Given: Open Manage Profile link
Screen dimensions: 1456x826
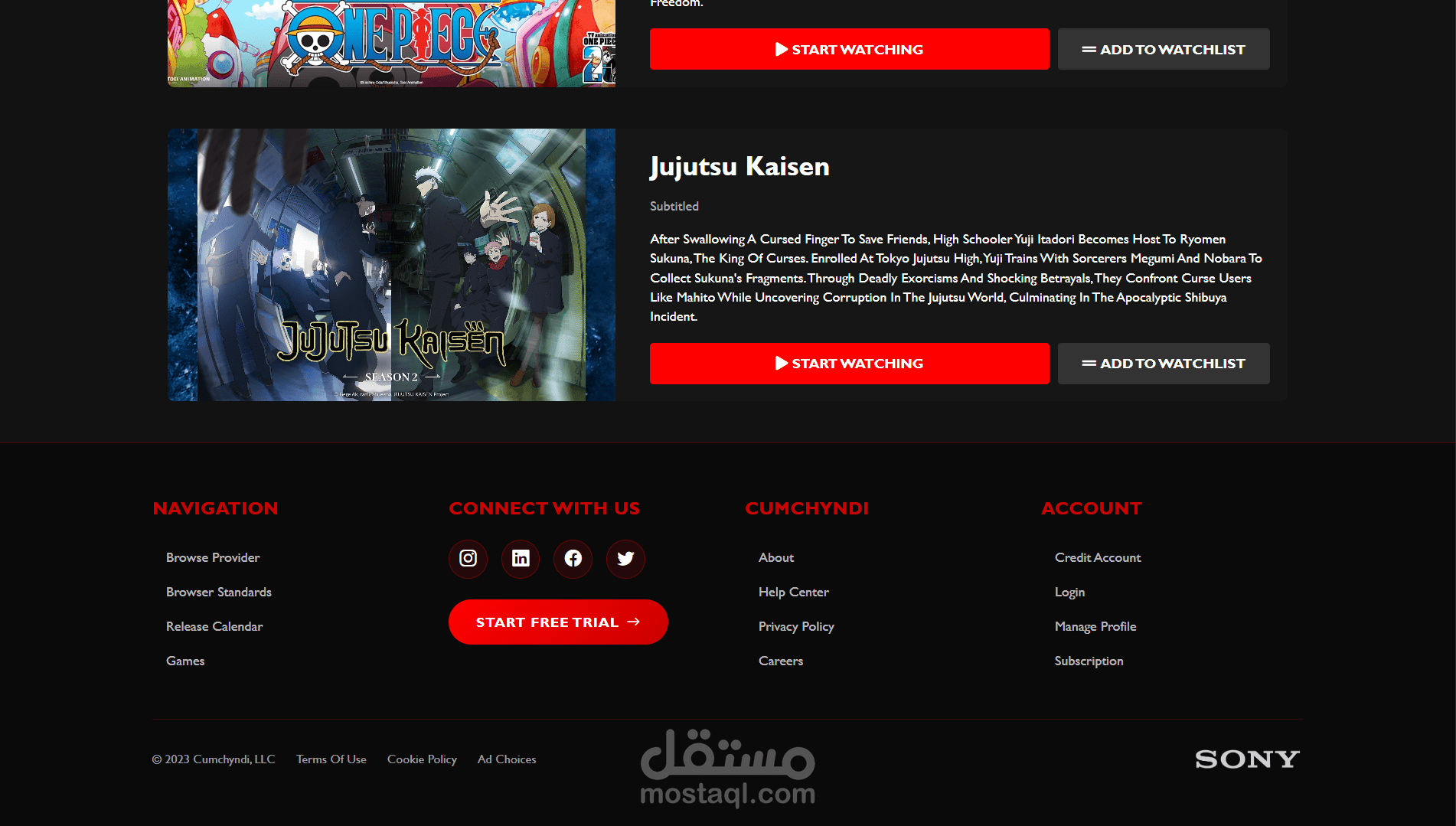Looking at the screenshot, I should point(1095,626).
